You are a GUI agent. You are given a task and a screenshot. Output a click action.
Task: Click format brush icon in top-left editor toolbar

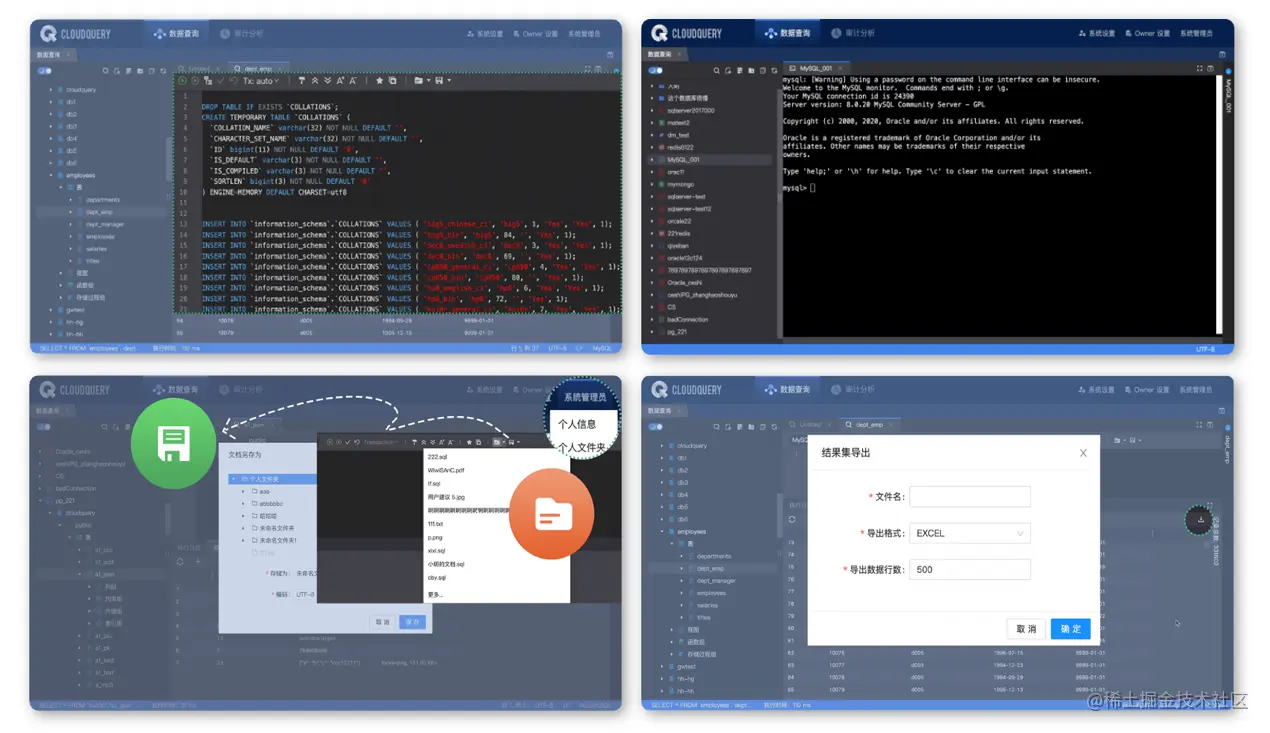[301, 81]
